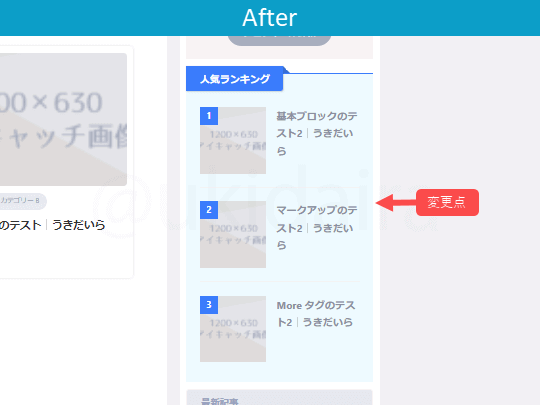
Task: Open link More タグのテスト2｜うきだいら
Action: tap(315, 314)
